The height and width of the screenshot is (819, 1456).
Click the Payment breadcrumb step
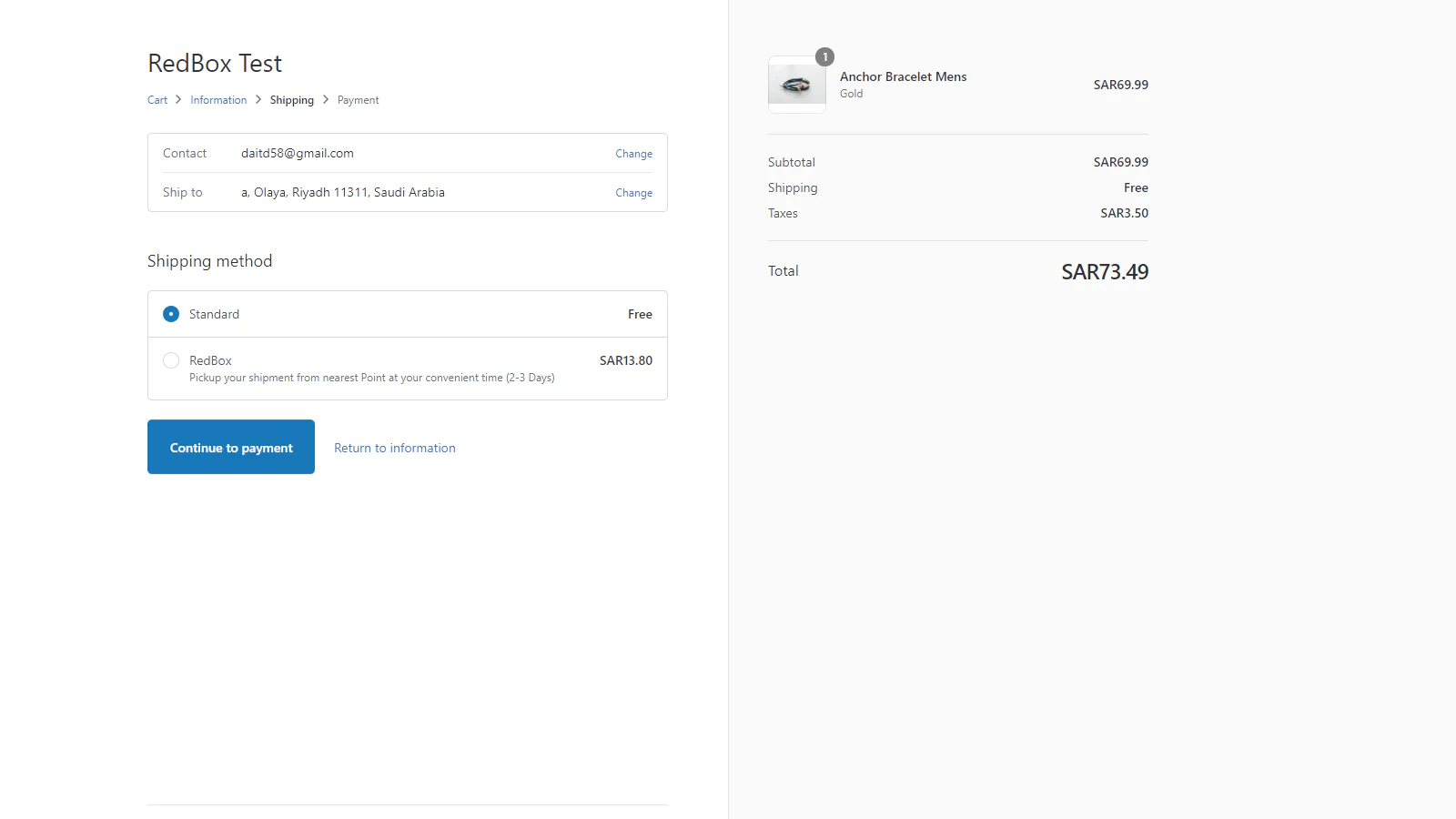click(359, 100)
